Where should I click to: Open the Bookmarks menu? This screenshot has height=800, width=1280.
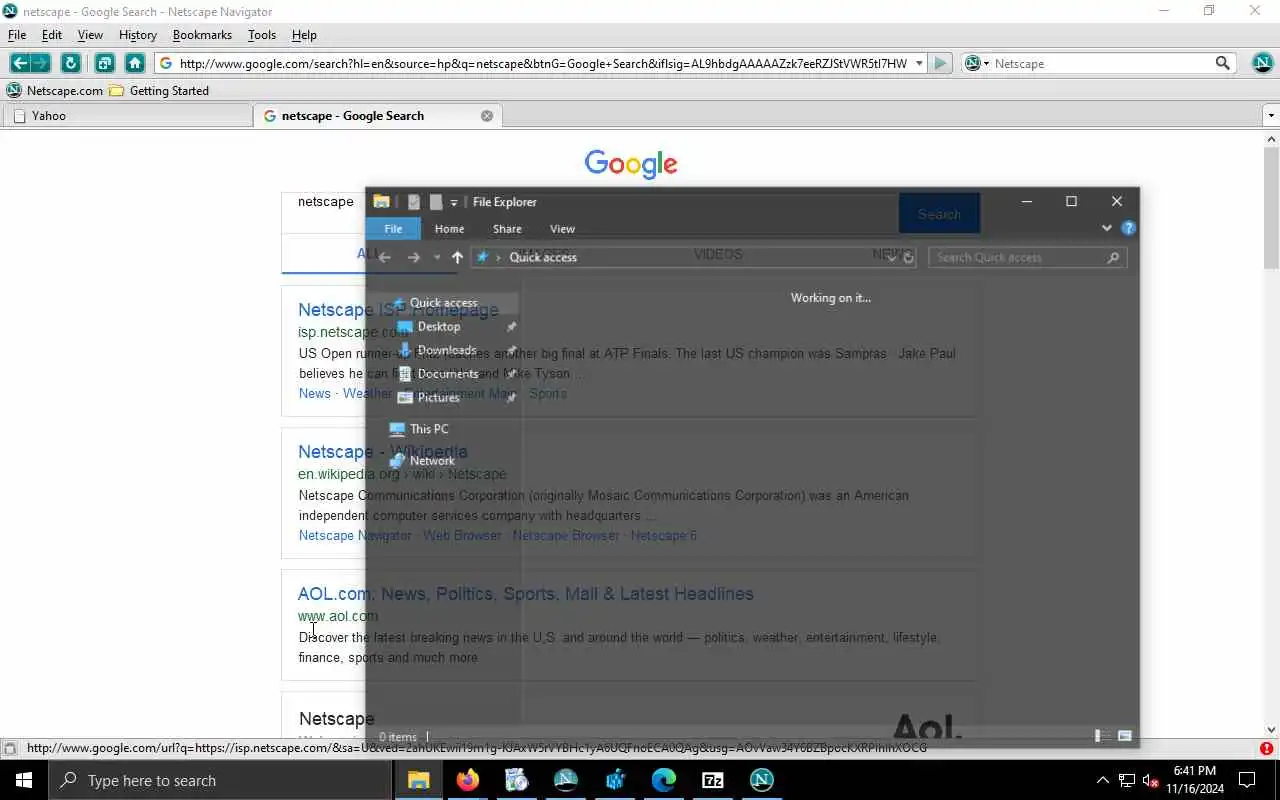tap(202, 35)
